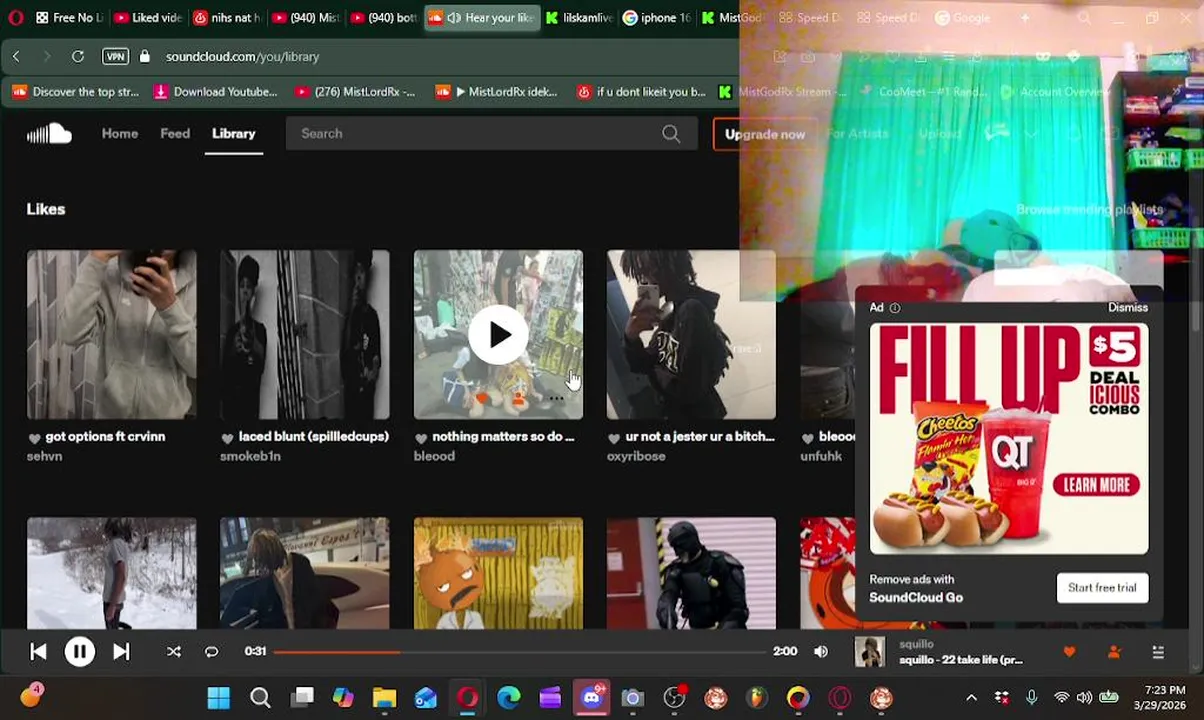Viewport: 1204px width, 720px height.
Task: Select the Library tab
Action: tap(234, 133)
